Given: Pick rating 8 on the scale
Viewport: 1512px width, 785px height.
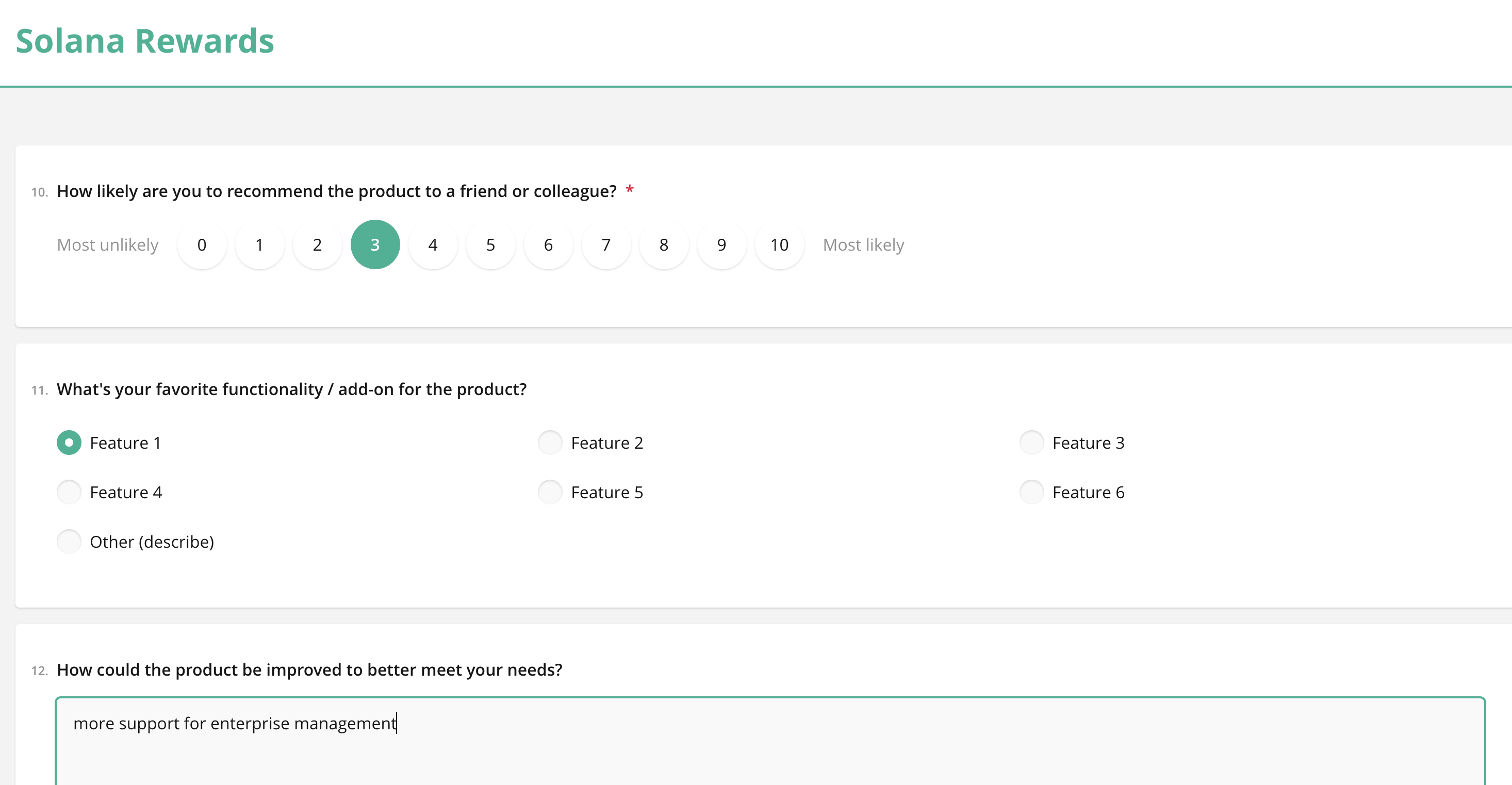Looking at the screenshot, I should (664, 245).
